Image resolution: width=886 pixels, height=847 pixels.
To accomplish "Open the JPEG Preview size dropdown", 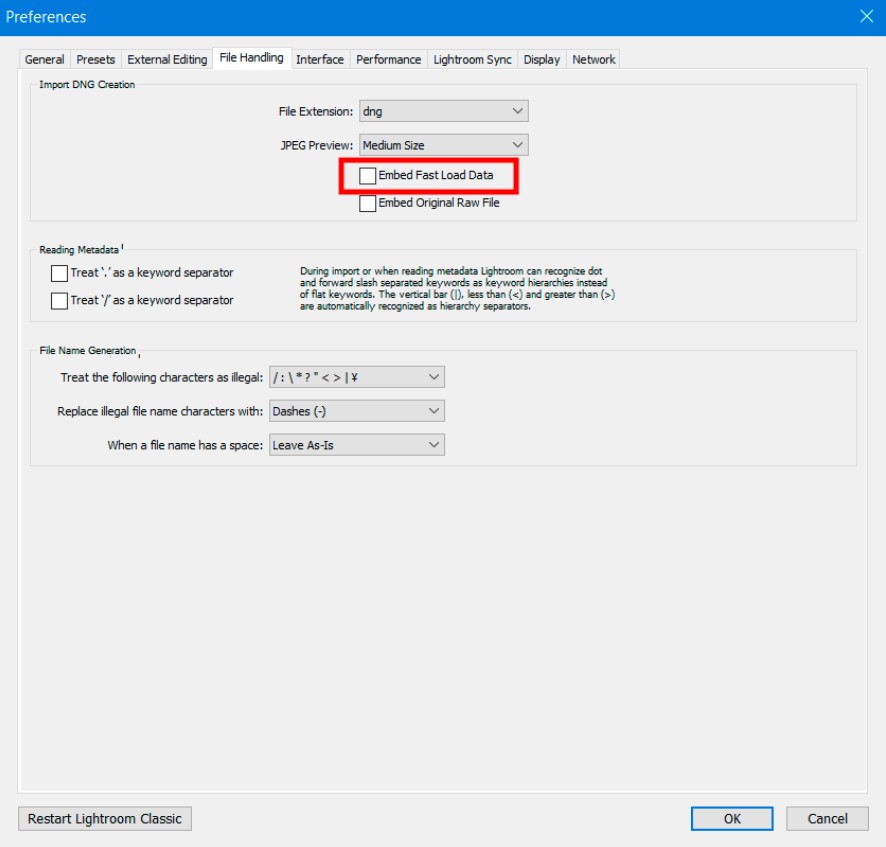I will point(444,145).
